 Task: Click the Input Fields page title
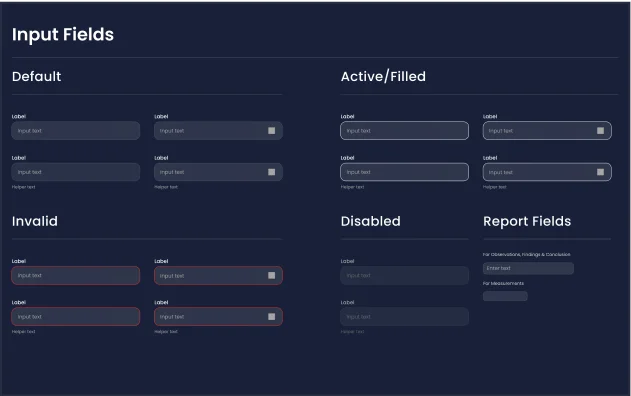pos(63,35)
